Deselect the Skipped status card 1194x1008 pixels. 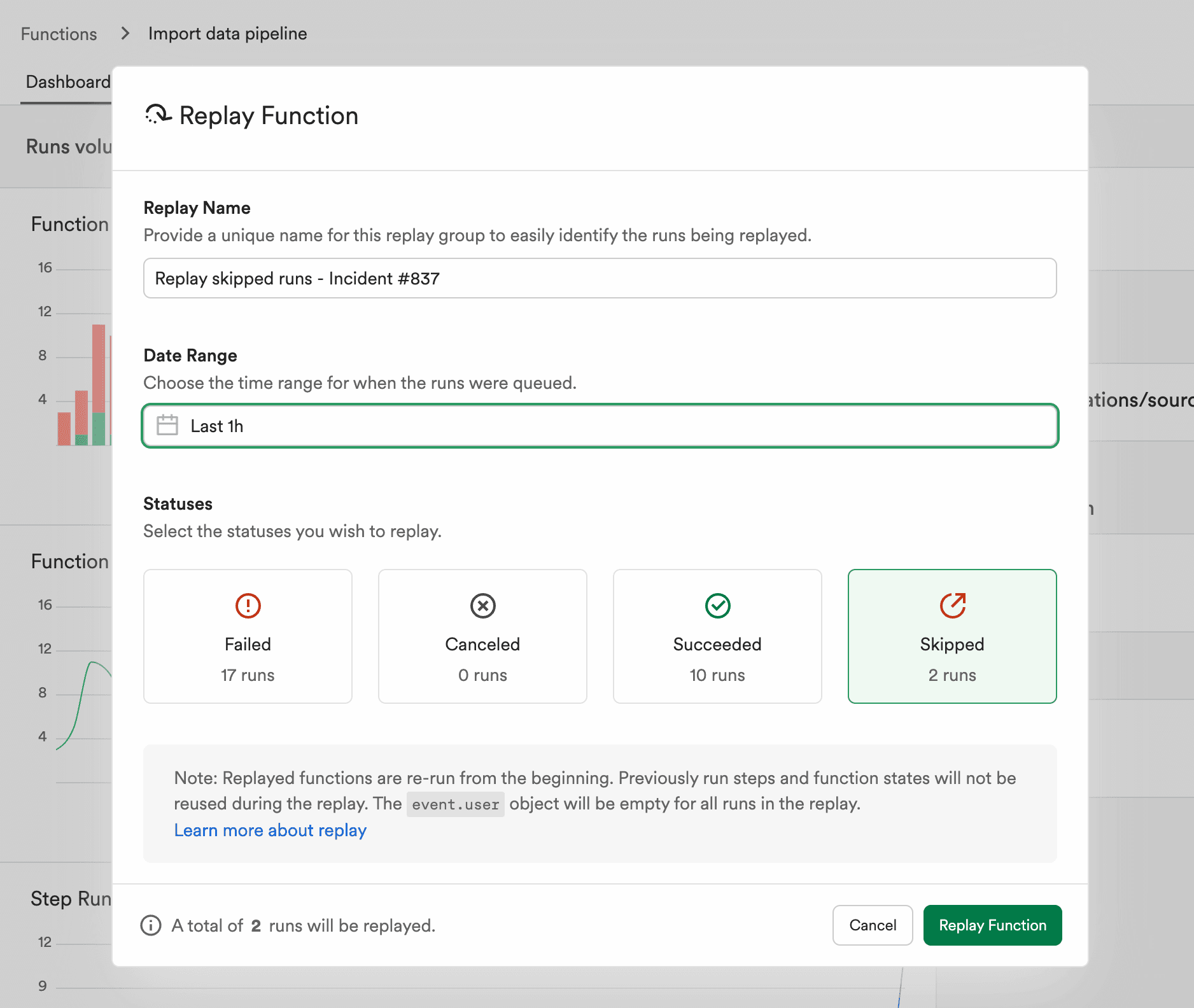pyautogui.click(x=952, y=636)
